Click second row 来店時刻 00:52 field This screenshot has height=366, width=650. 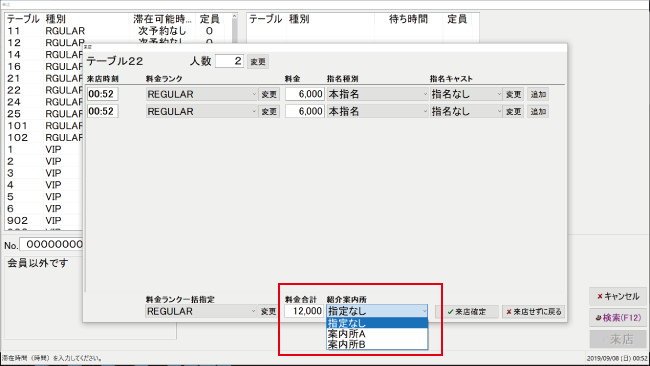pos(102,111)
